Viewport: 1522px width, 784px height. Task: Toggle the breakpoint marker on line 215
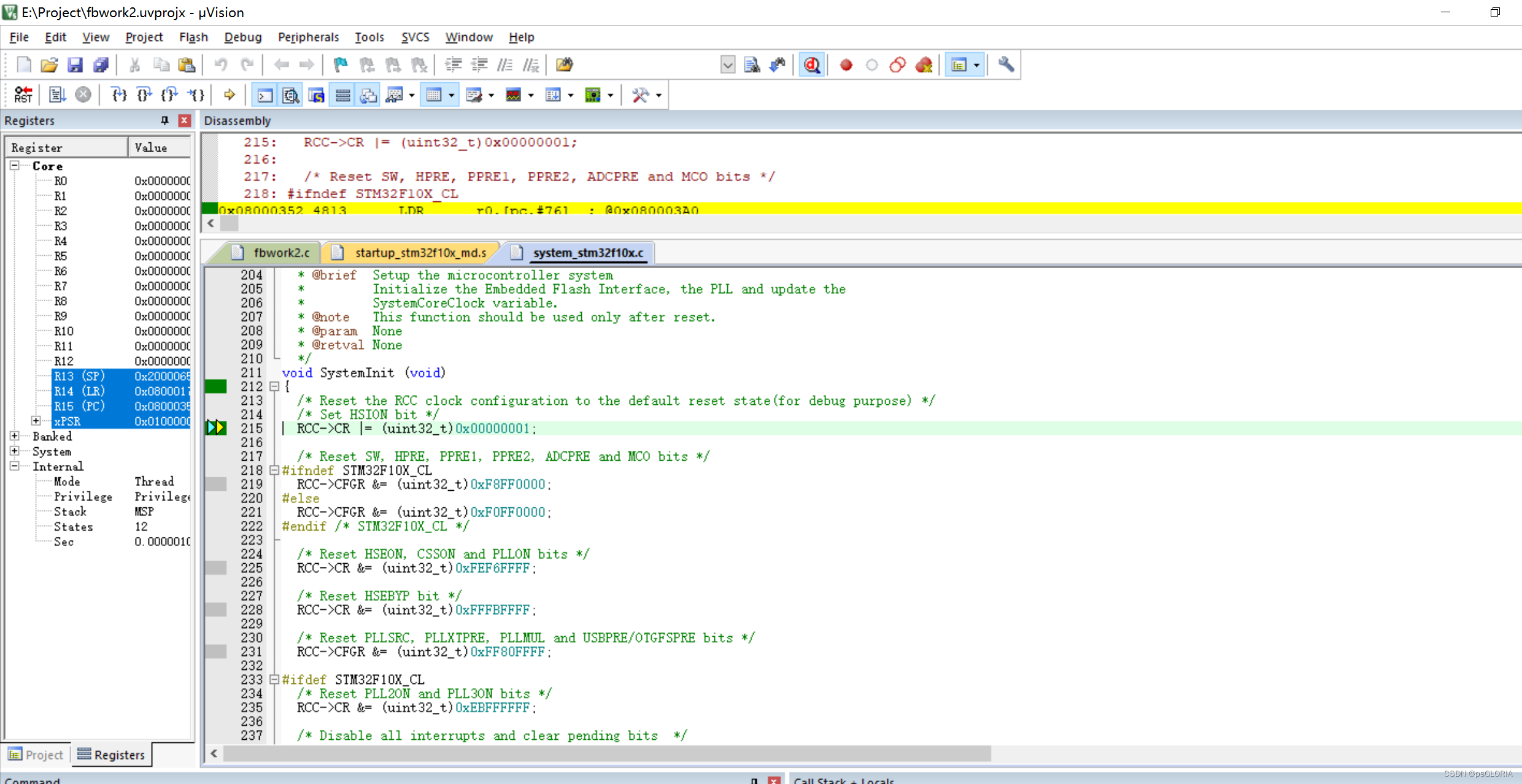point(216,428)
